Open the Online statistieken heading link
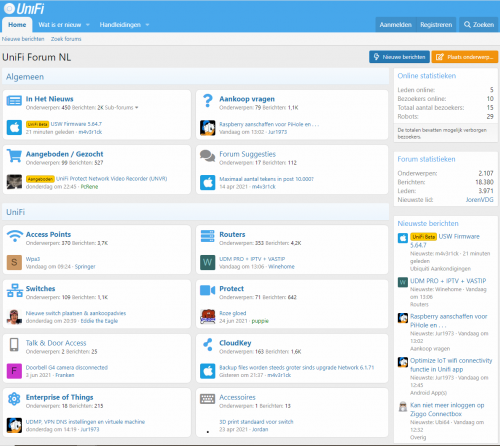 point(427,76)
